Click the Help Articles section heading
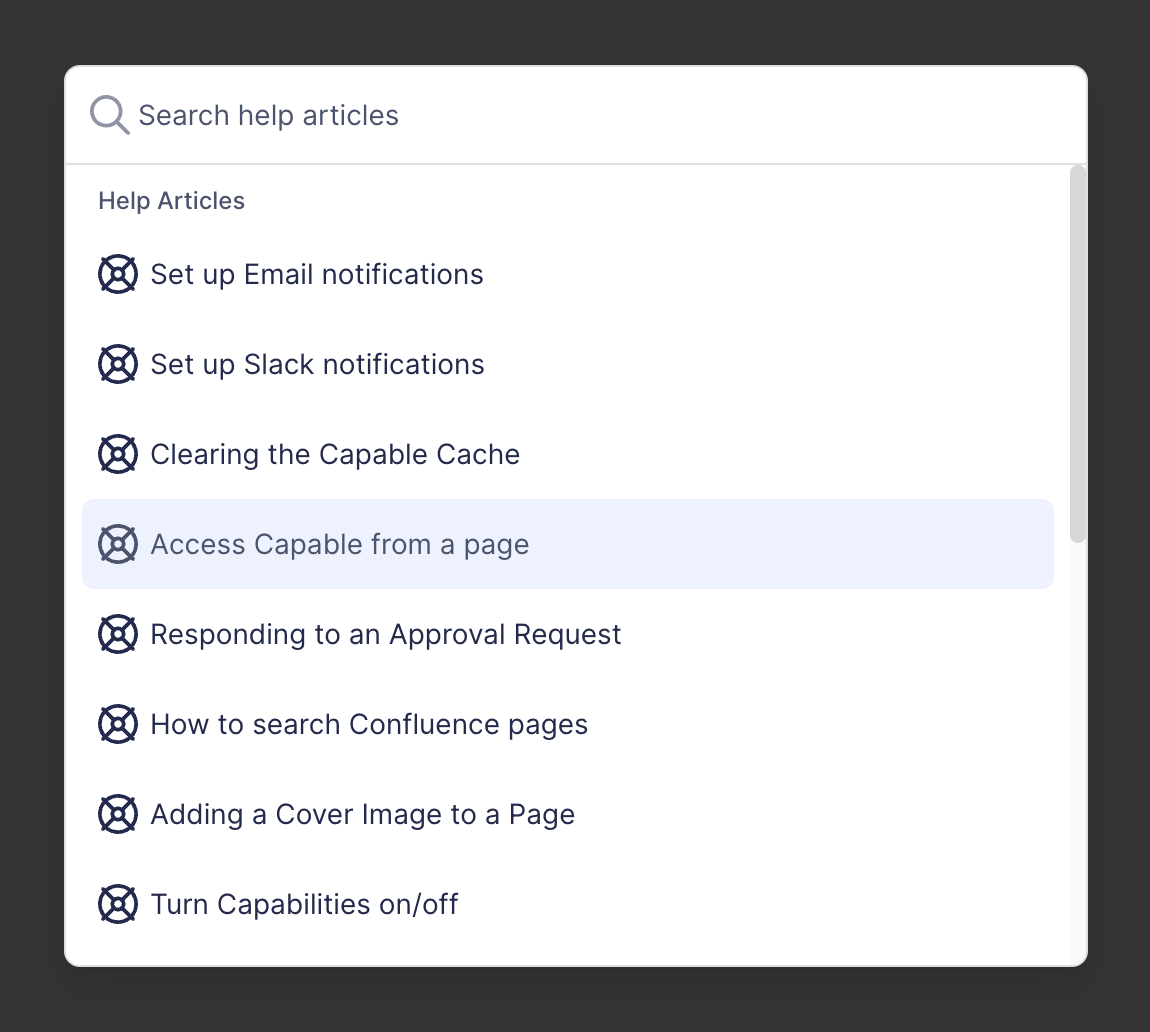This screenshot has width=1150, height=1032. pos(171,201)
